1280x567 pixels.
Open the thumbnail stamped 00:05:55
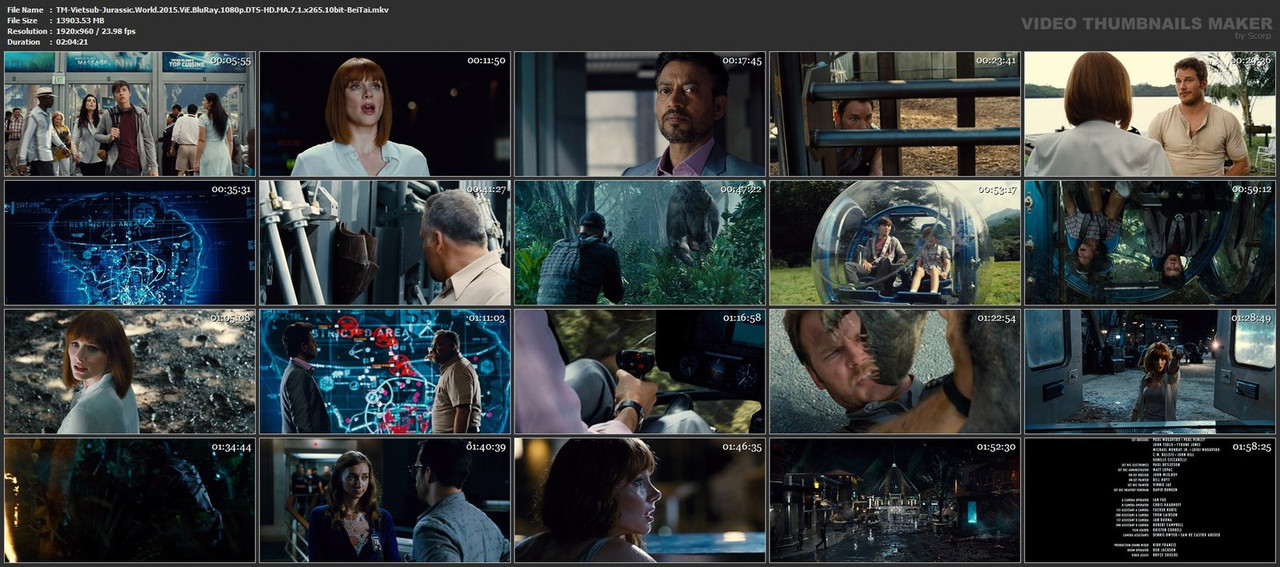pyautogui.click(x=130, y=114)
